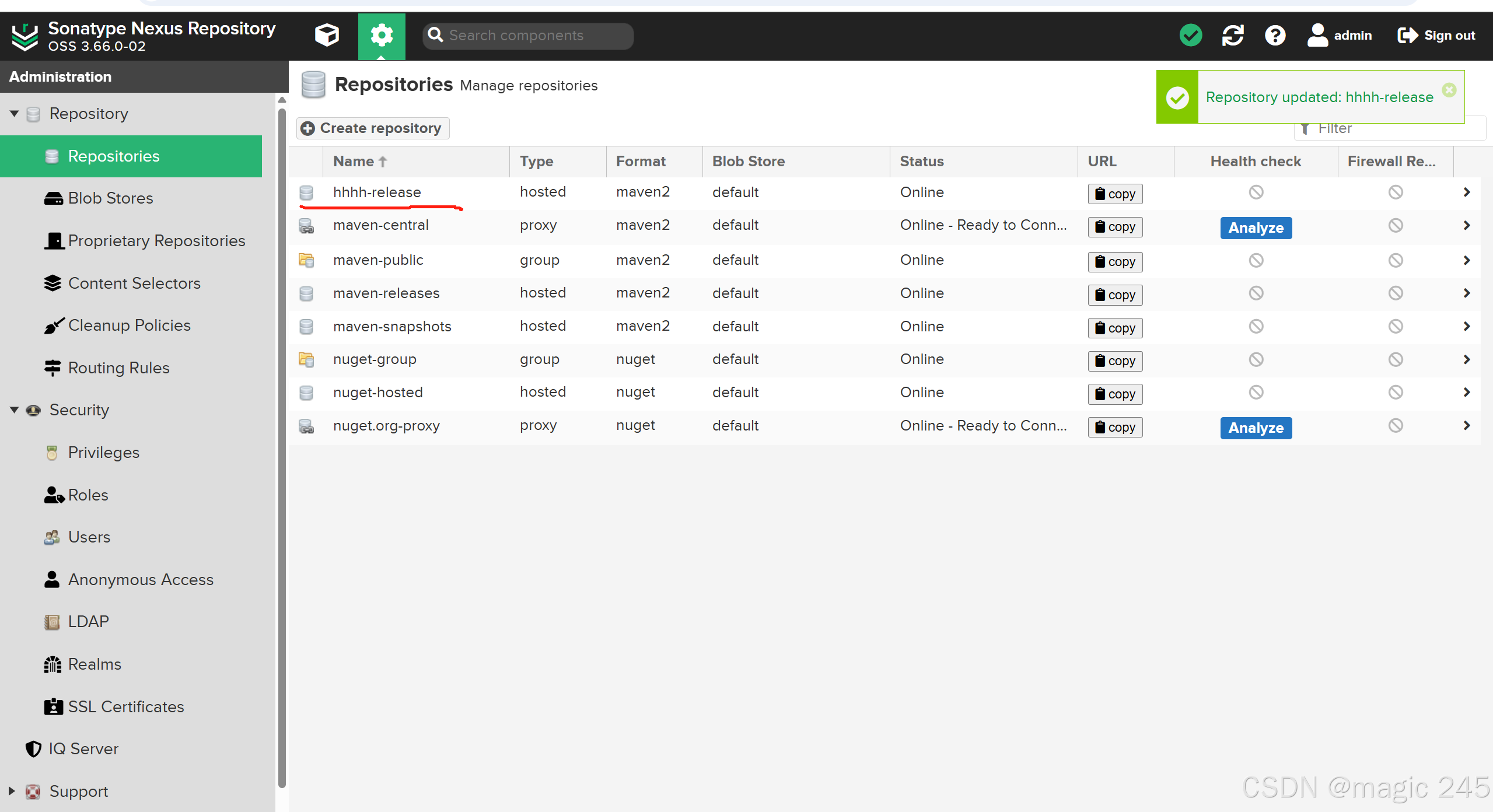Click the green system status checkmark

coord(1190,36)
